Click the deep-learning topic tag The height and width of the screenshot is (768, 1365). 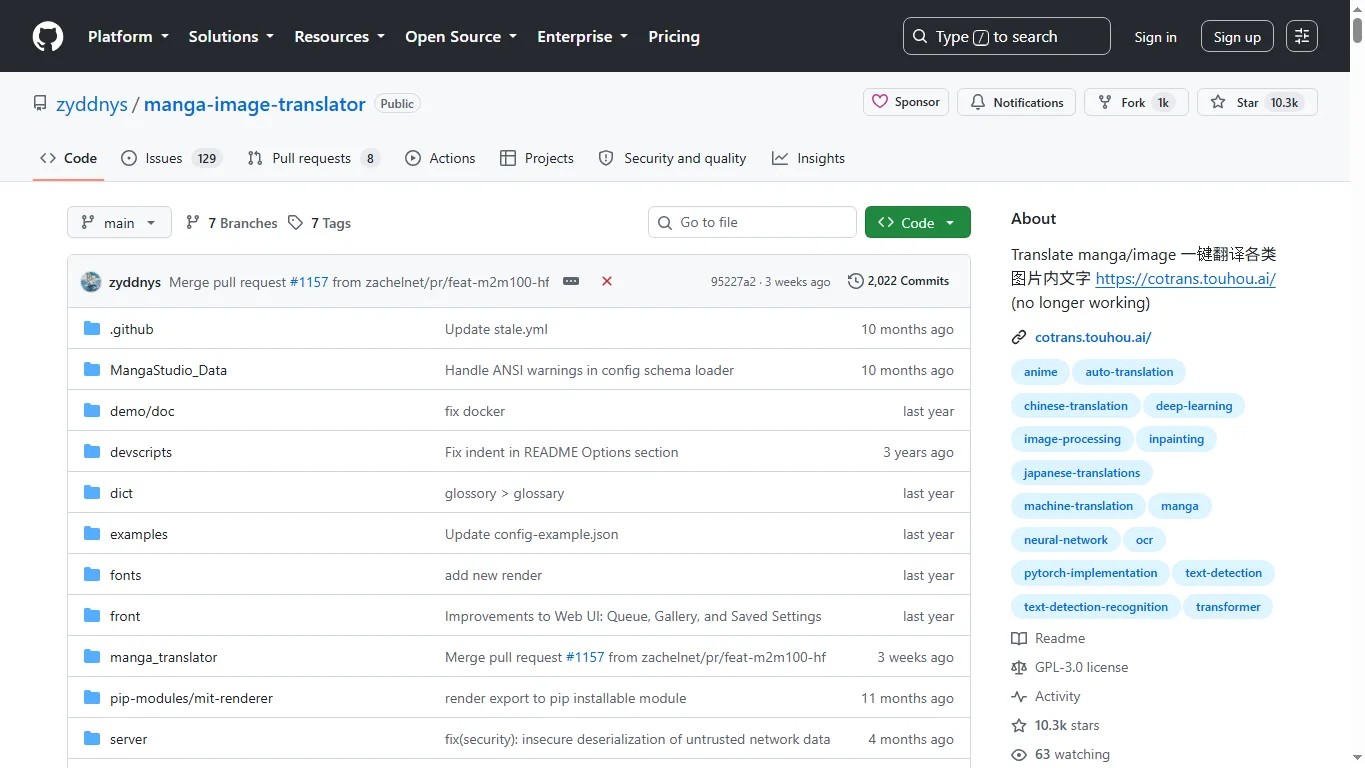click(x=1193, y=406)
